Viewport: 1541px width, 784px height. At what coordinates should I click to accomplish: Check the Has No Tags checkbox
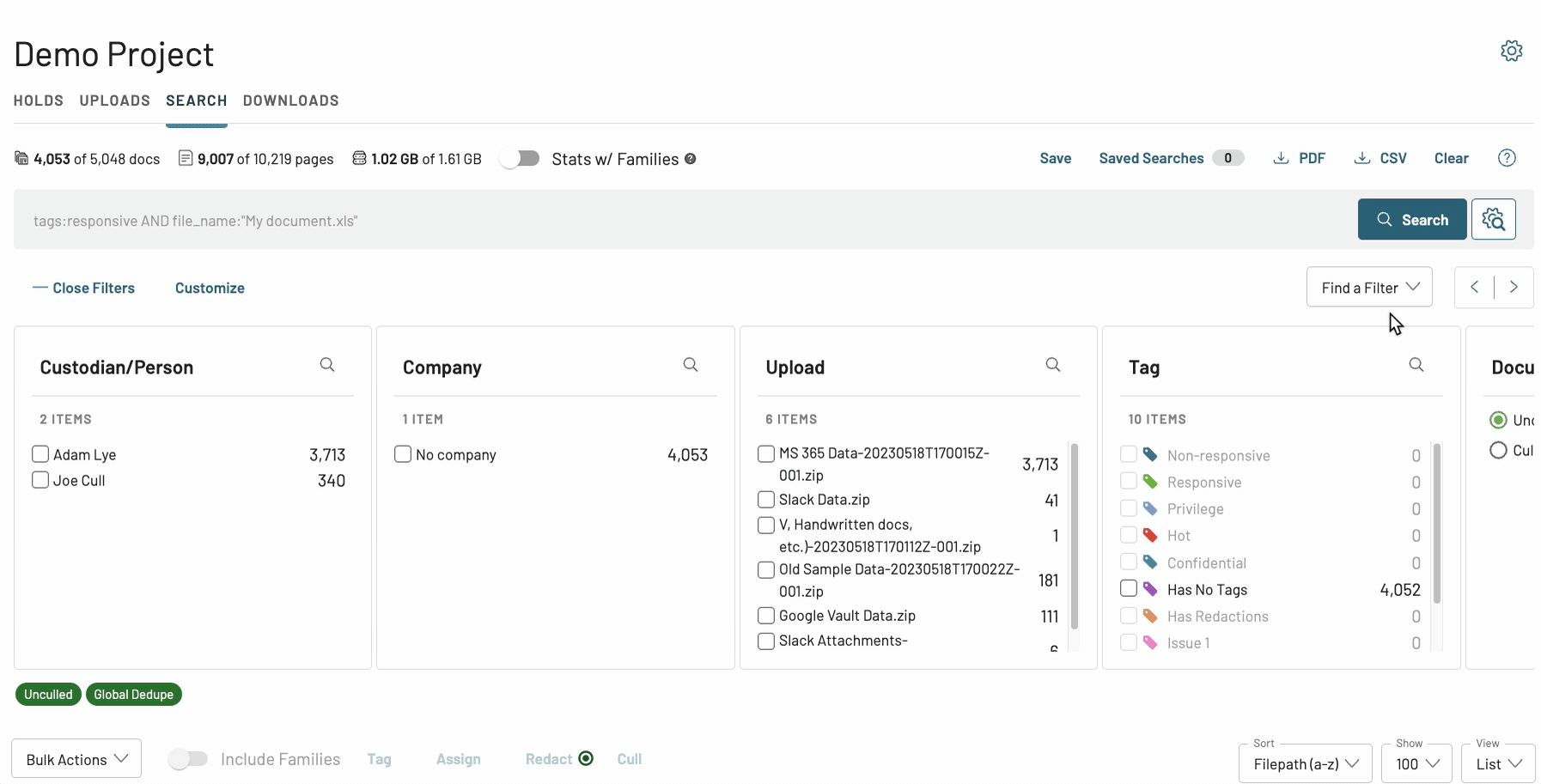[x=1129, y=588]
